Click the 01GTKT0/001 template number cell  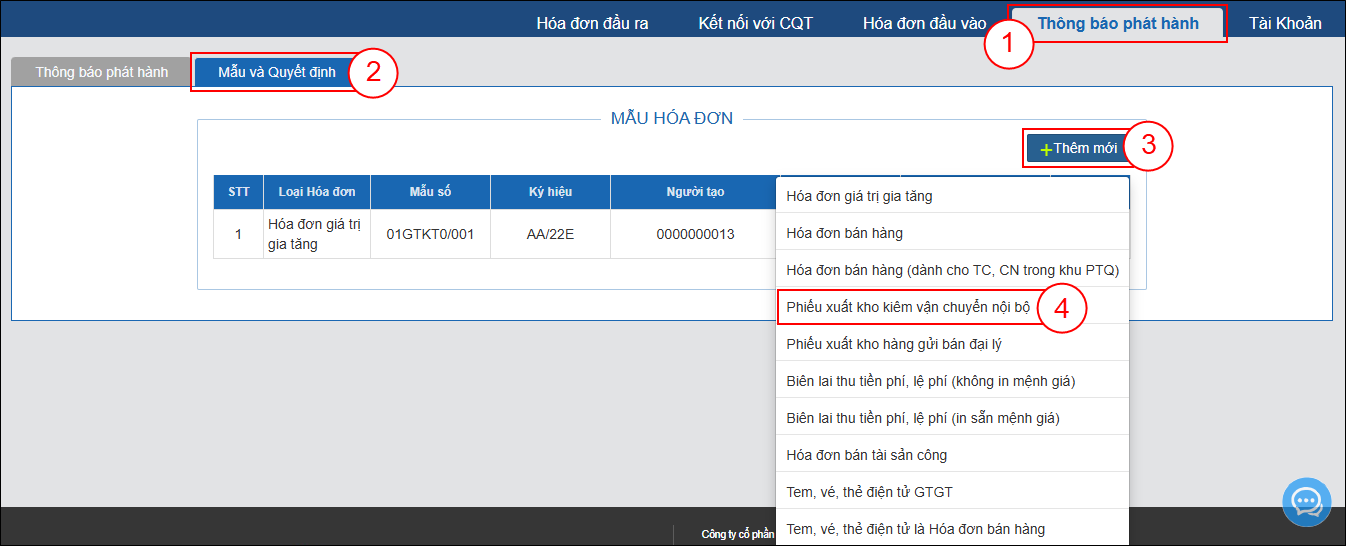430,234
